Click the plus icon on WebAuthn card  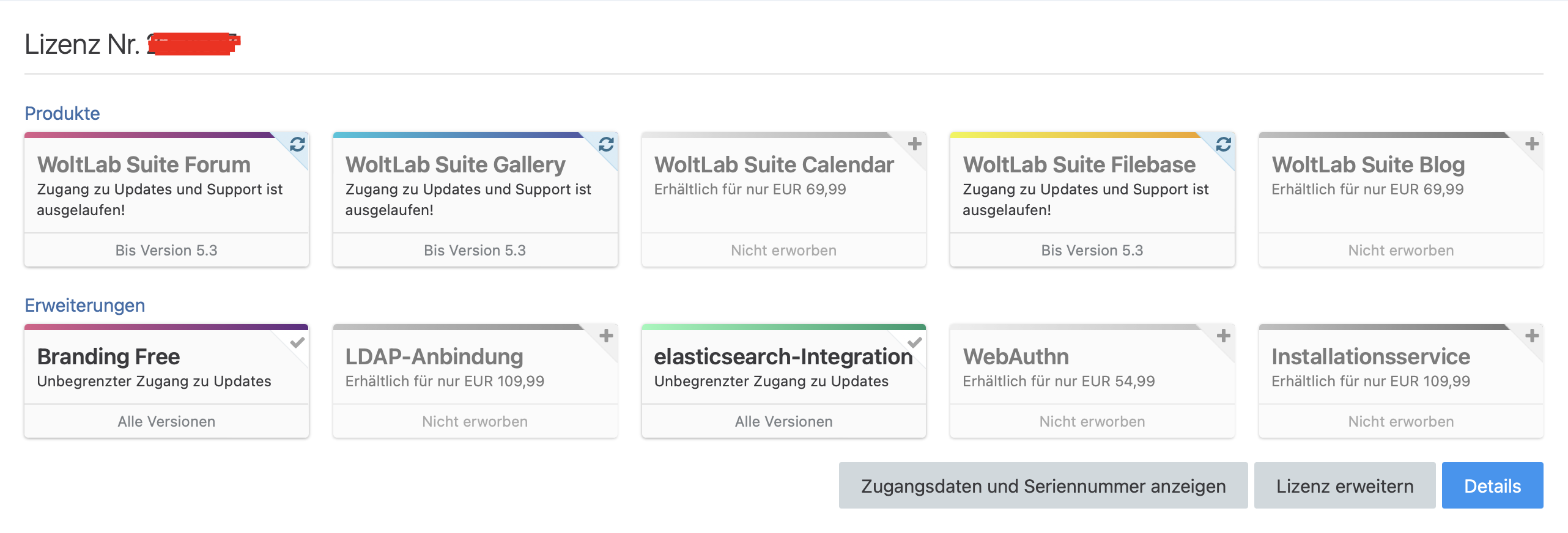[x=1223, y=336]
